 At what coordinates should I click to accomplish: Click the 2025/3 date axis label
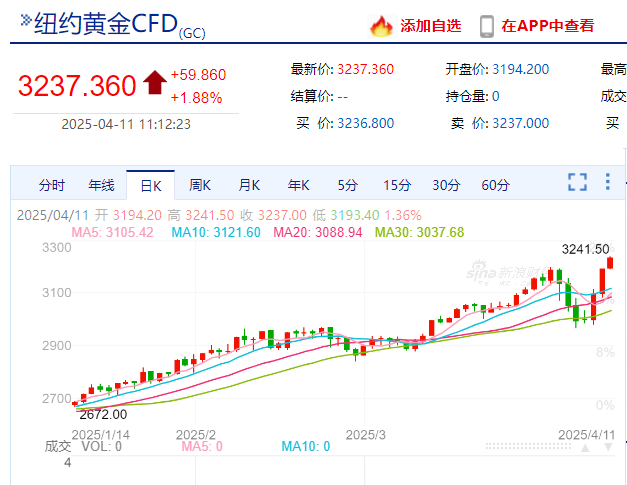coord(365,435)
